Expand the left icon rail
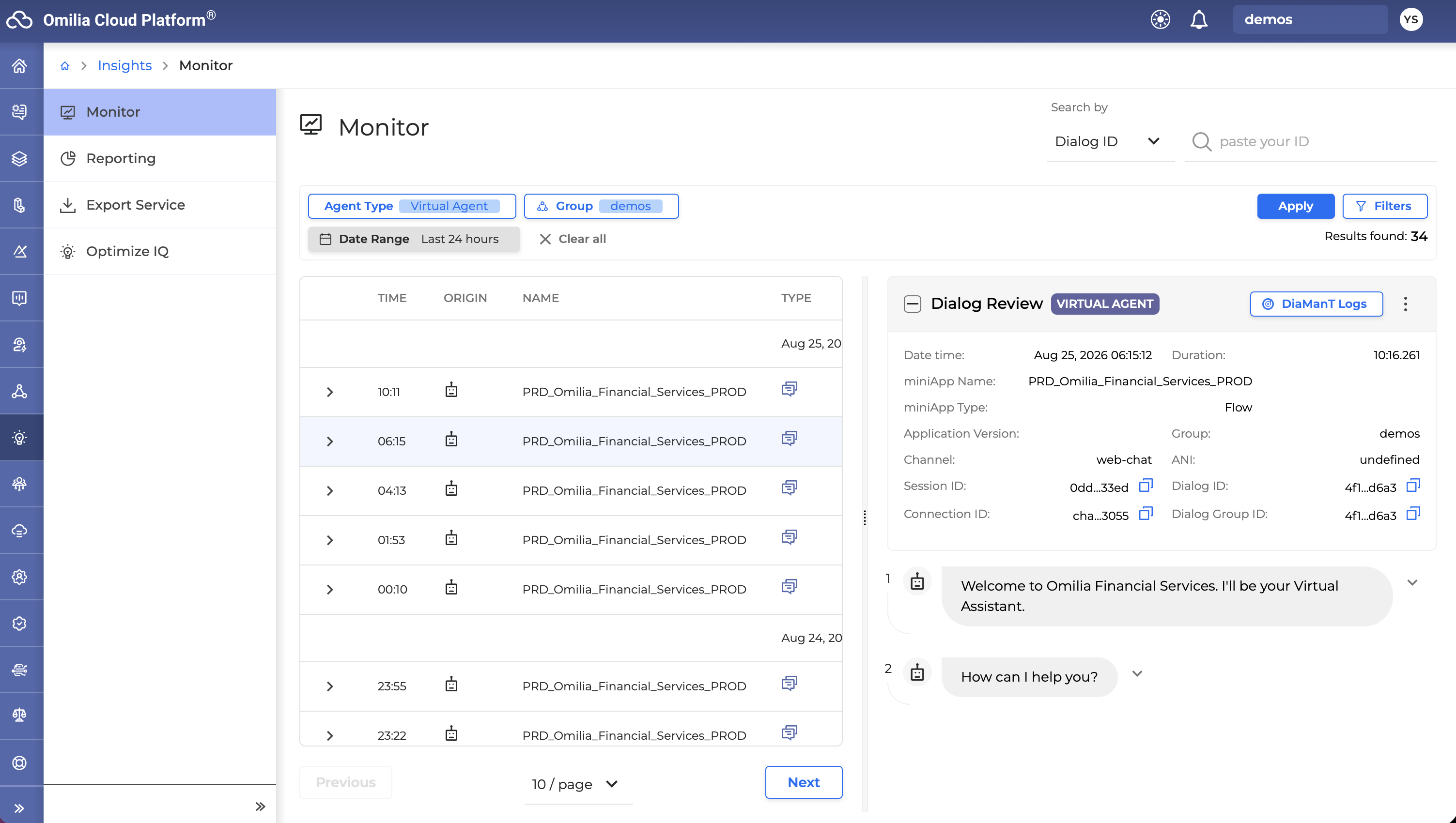Screen dimensions: 1456x823 tap(20, 808)
